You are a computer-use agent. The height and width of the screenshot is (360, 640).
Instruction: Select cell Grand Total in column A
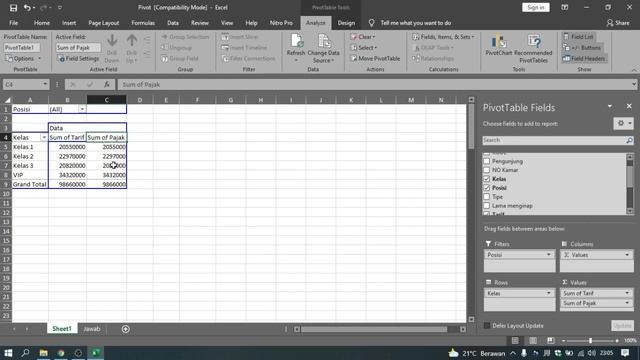30,184
